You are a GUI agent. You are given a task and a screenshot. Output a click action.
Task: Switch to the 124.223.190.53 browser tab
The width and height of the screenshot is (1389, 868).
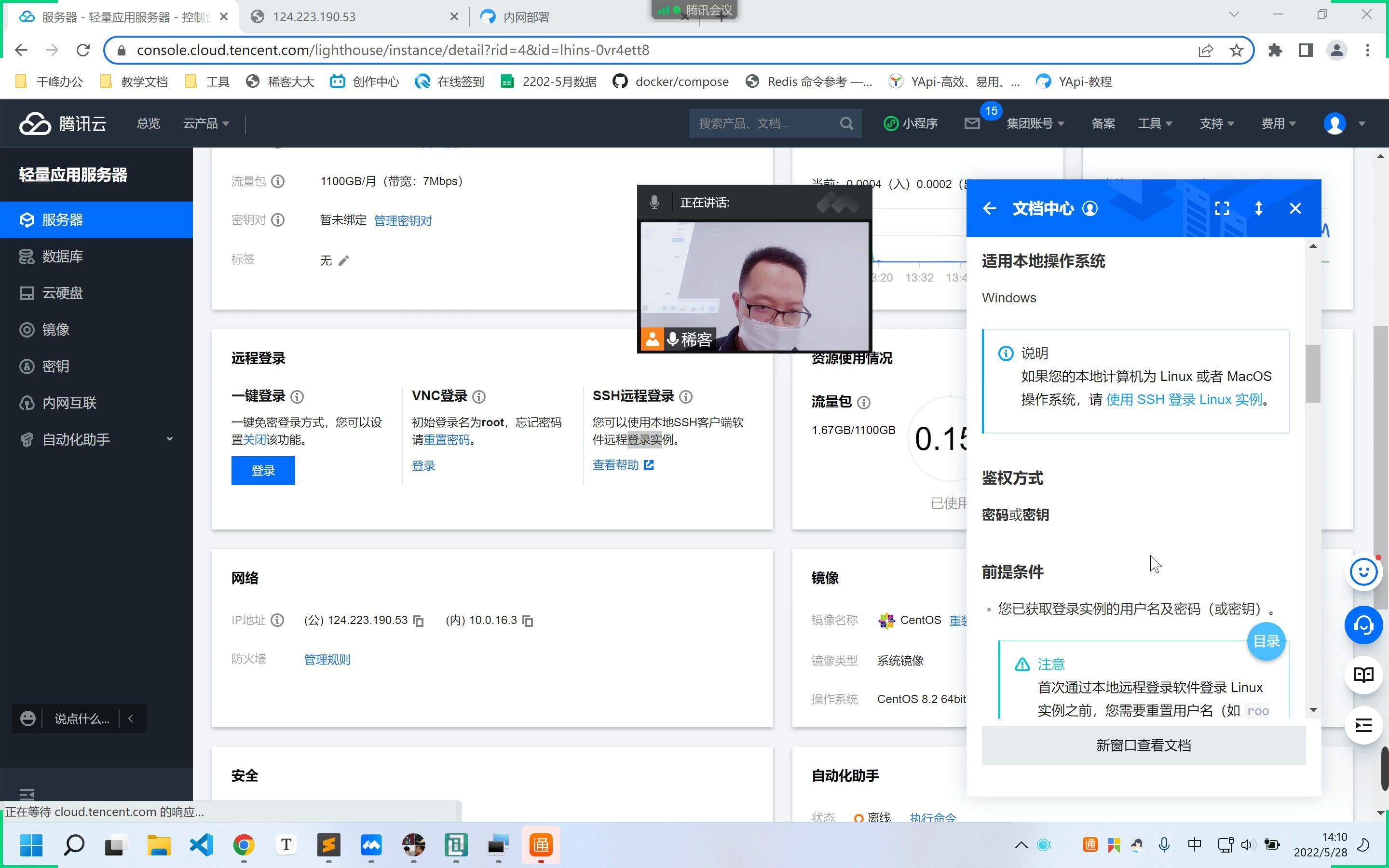[x=354, y=17]
